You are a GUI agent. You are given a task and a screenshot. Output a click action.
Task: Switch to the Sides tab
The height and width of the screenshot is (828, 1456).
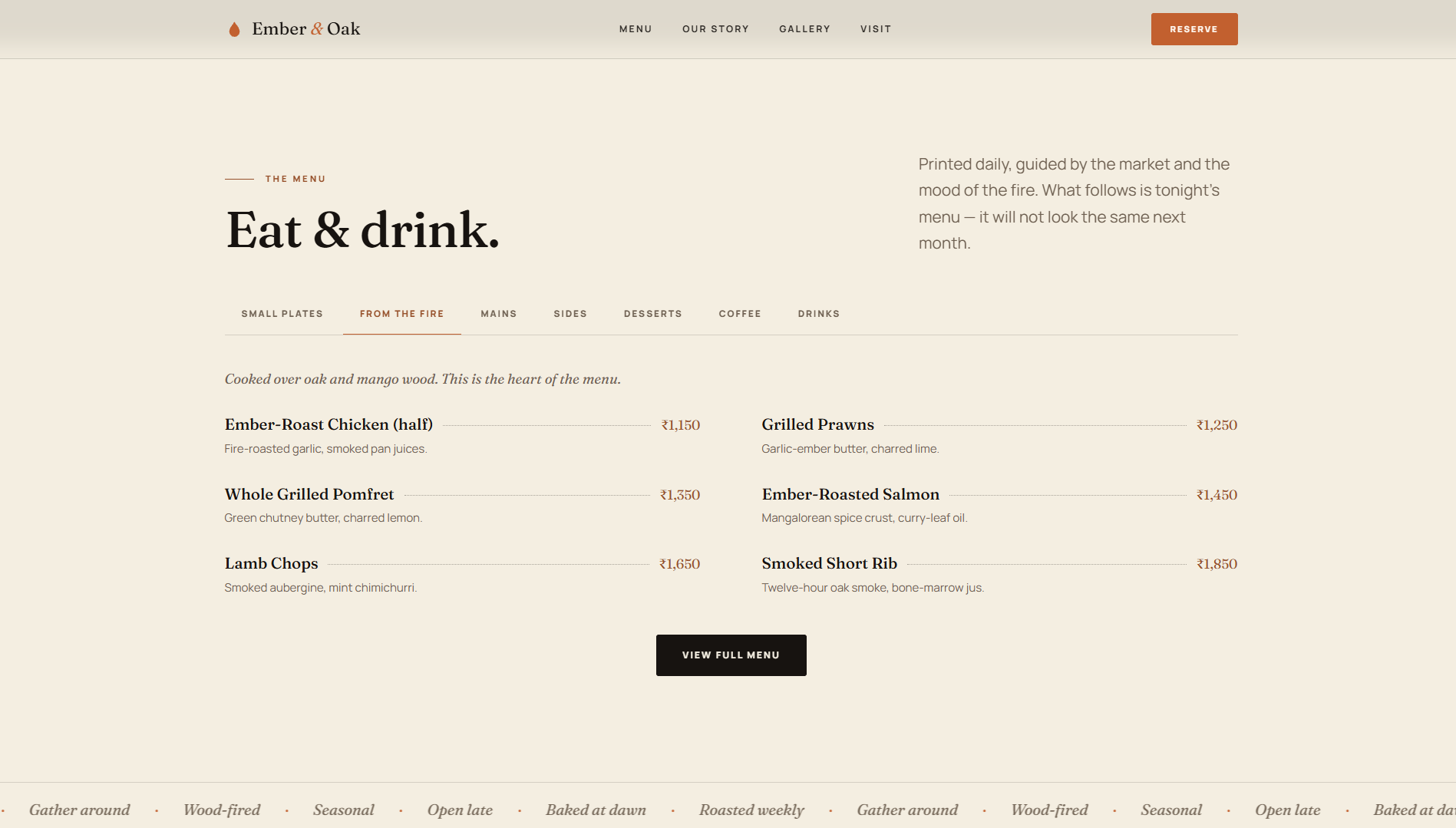(x=570, y=314)
